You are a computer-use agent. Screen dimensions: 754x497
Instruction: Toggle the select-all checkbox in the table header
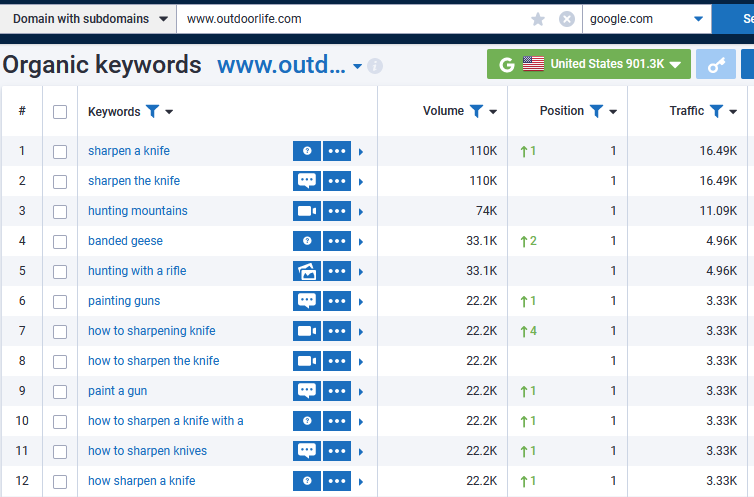60,112
